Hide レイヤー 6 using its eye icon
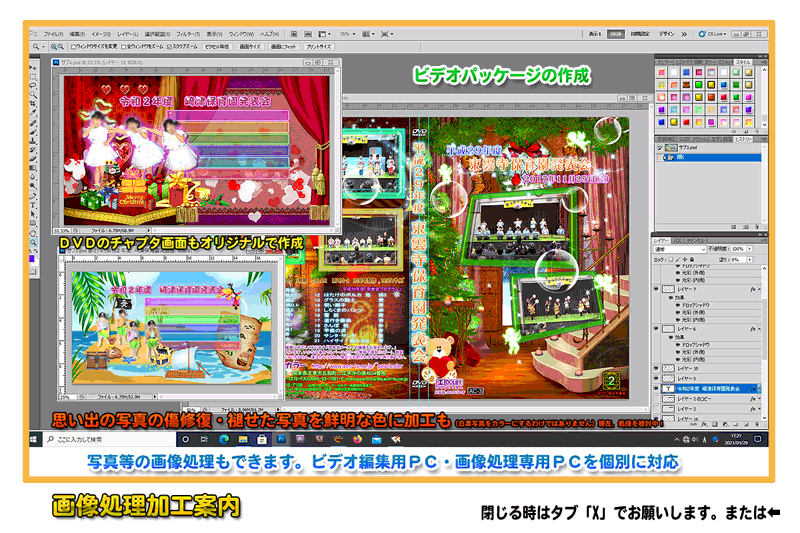The width and height of the screenshot is (800, 533). point(657,329)
